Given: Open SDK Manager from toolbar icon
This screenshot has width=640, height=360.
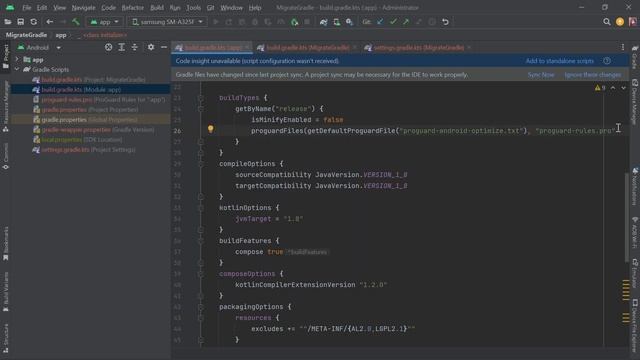Looking at the screenshot, I should click(x=349, y=22).
